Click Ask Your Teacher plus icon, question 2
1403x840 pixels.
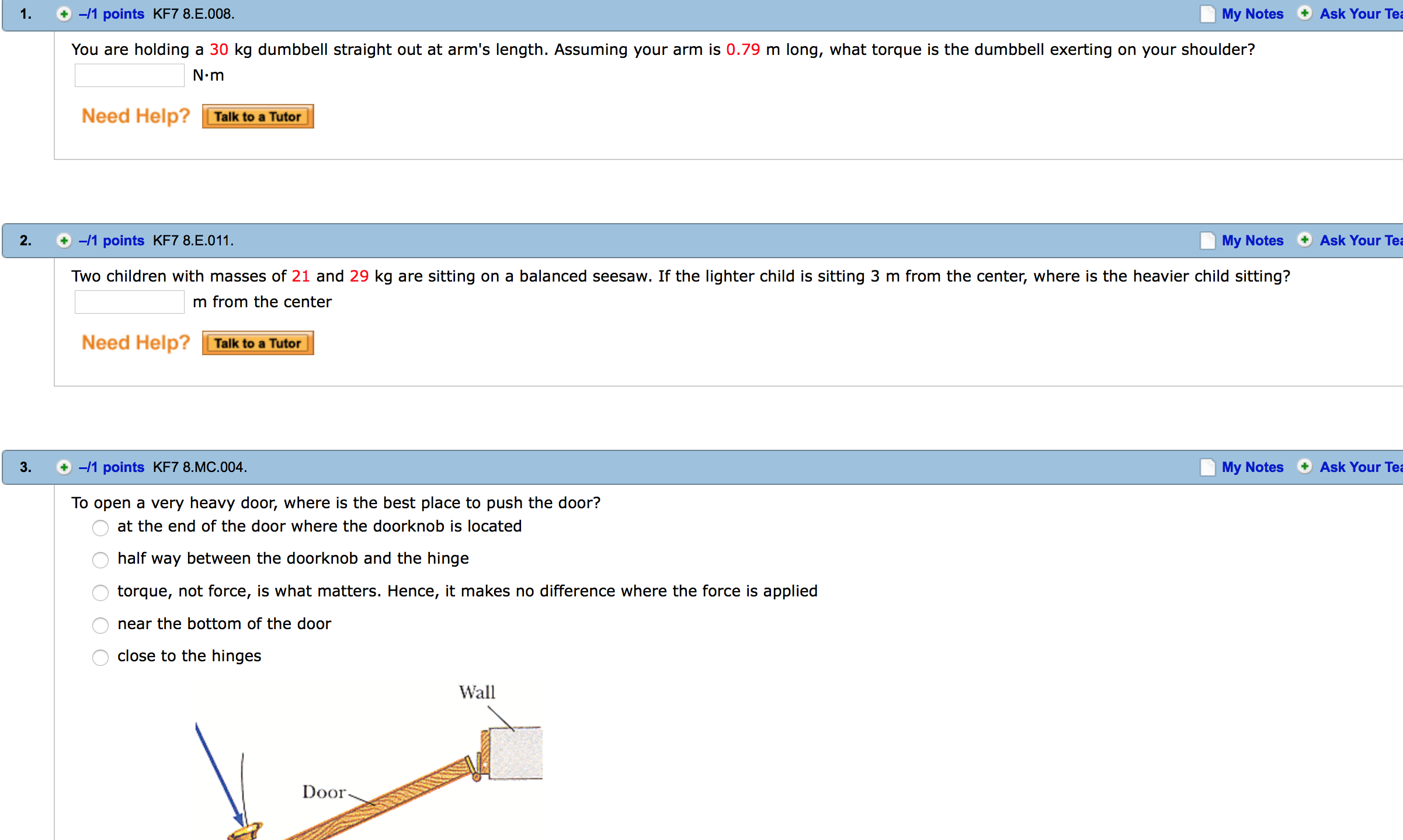click(1304, 240)
